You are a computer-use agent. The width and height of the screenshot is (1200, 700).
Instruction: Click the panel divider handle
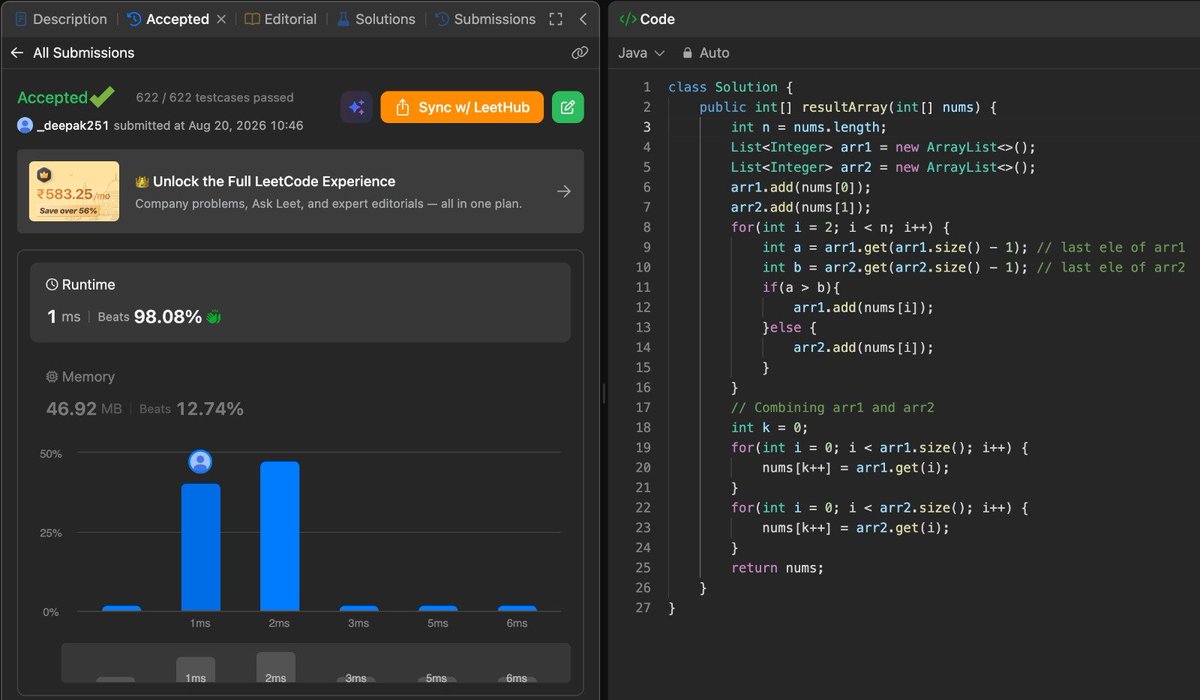(603, 393)
